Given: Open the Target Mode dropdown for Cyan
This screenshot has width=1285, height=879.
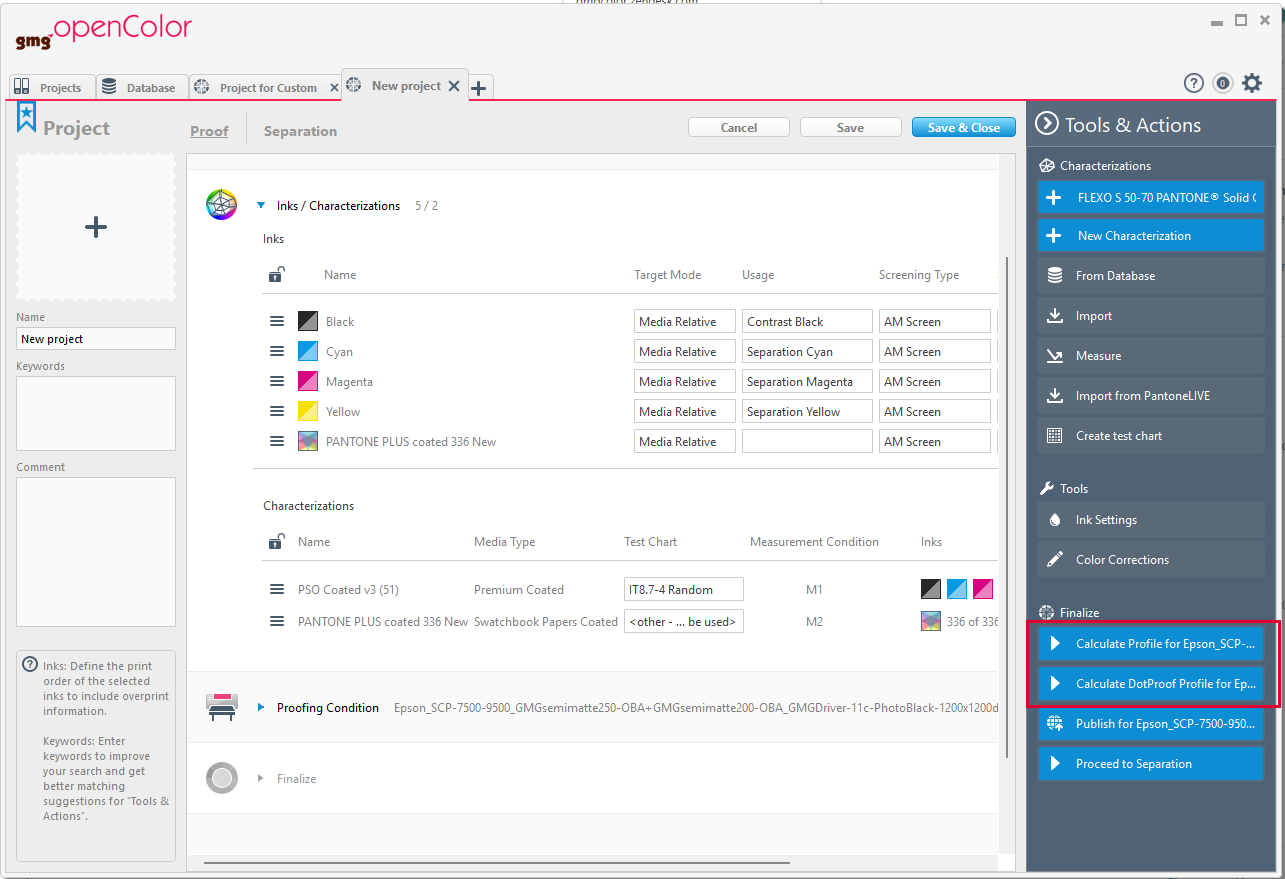Looking at the screenshot, I should [684, 351].
